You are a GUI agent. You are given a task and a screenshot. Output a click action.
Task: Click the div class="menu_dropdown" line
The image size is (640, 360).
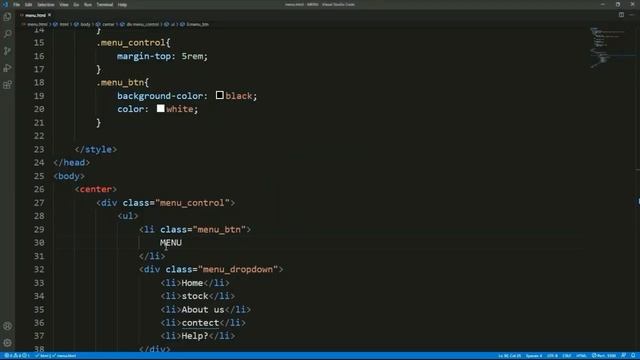211,269
